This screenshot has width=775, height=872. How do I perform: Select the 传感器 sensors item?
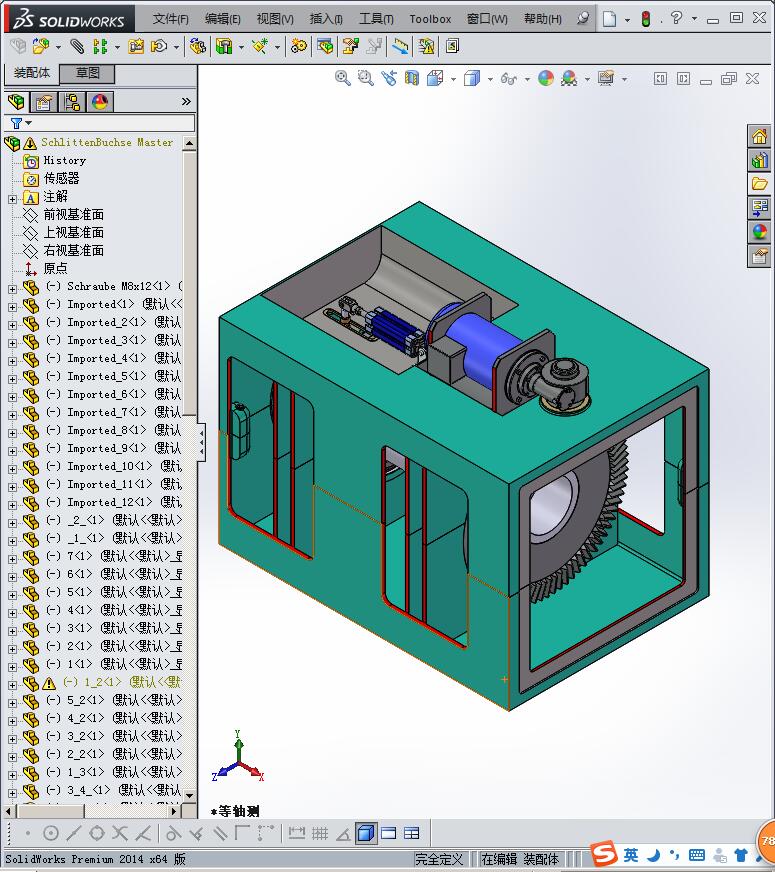tap(61, 179)
